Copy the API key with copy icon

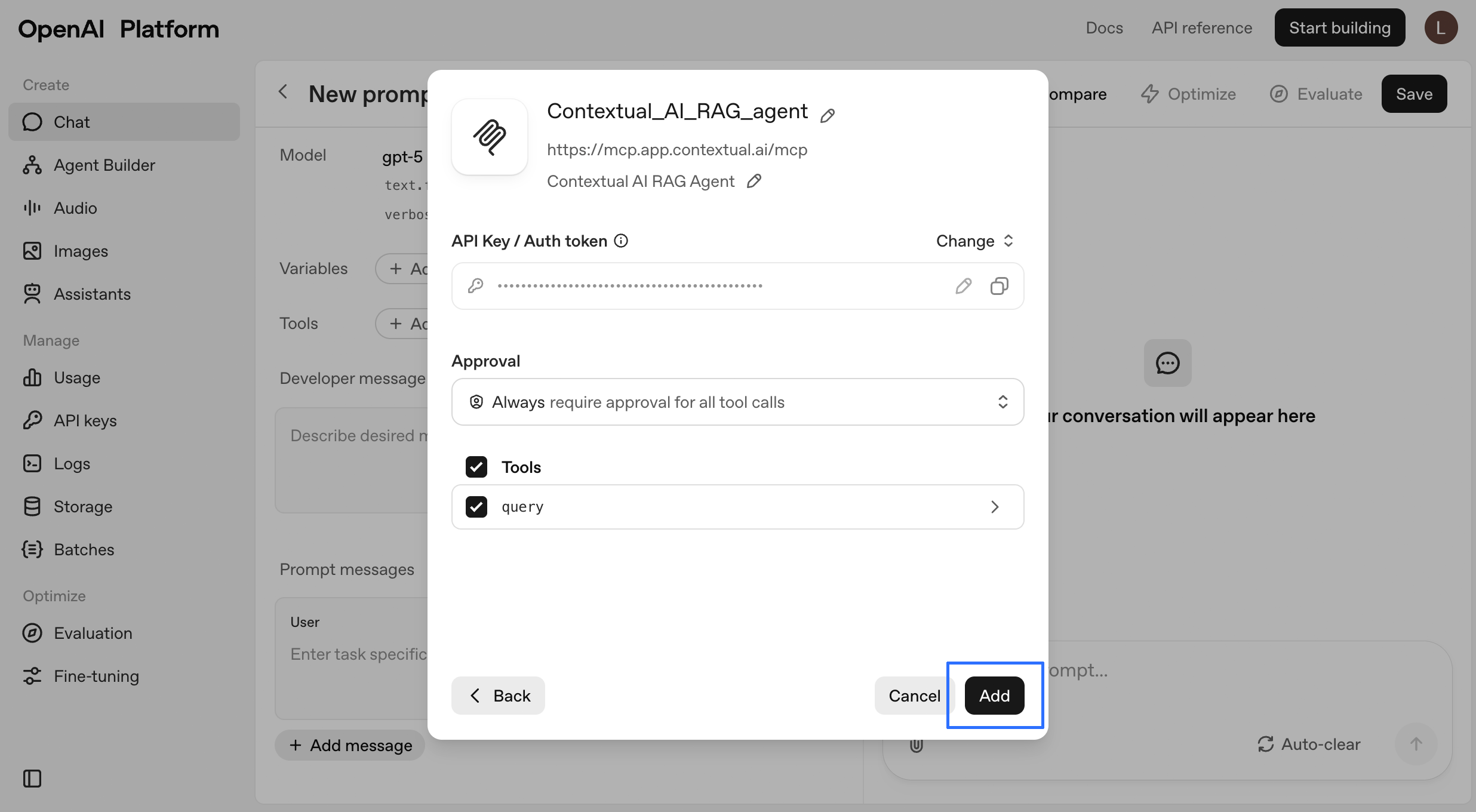click(x=999, y=286)
